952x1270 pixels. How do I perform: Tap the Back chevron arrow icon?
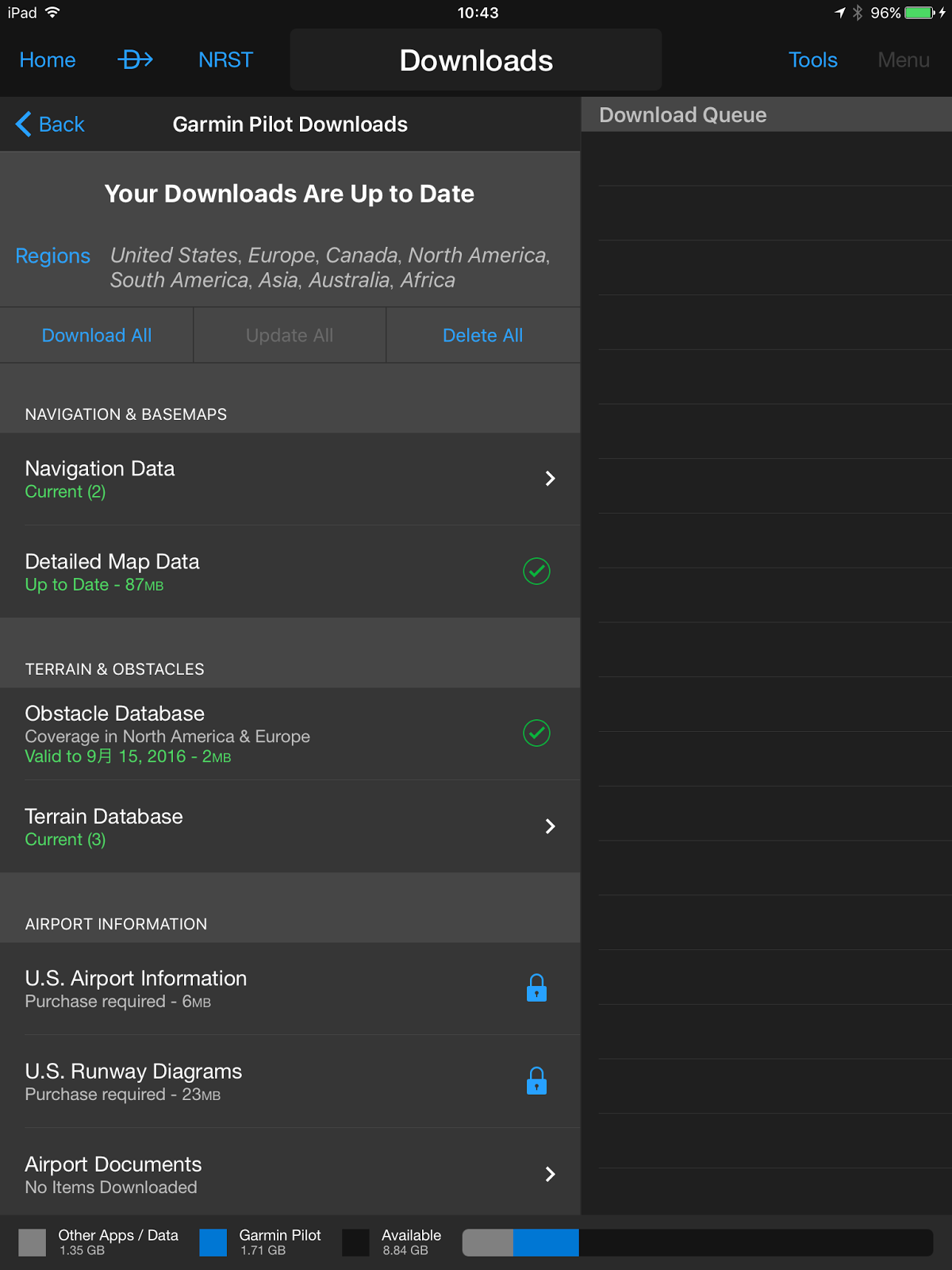point(24,124)
